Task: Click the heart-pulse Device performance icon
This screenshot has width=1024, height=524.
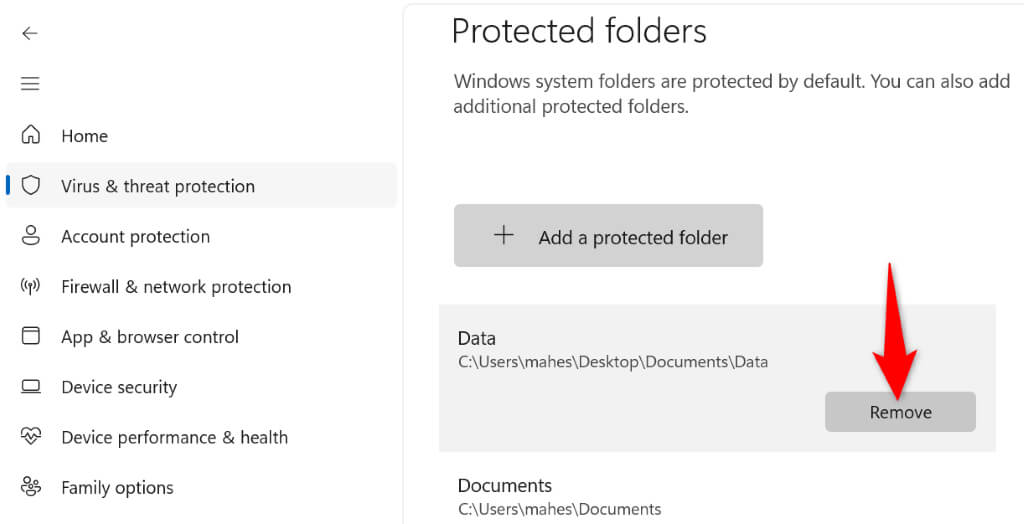Action: (x=31, y=437)
